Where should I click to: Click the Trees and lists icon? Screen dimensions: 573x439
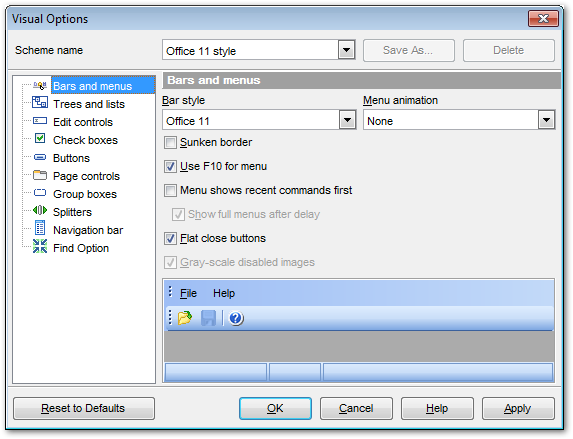(x=40, y=102)
